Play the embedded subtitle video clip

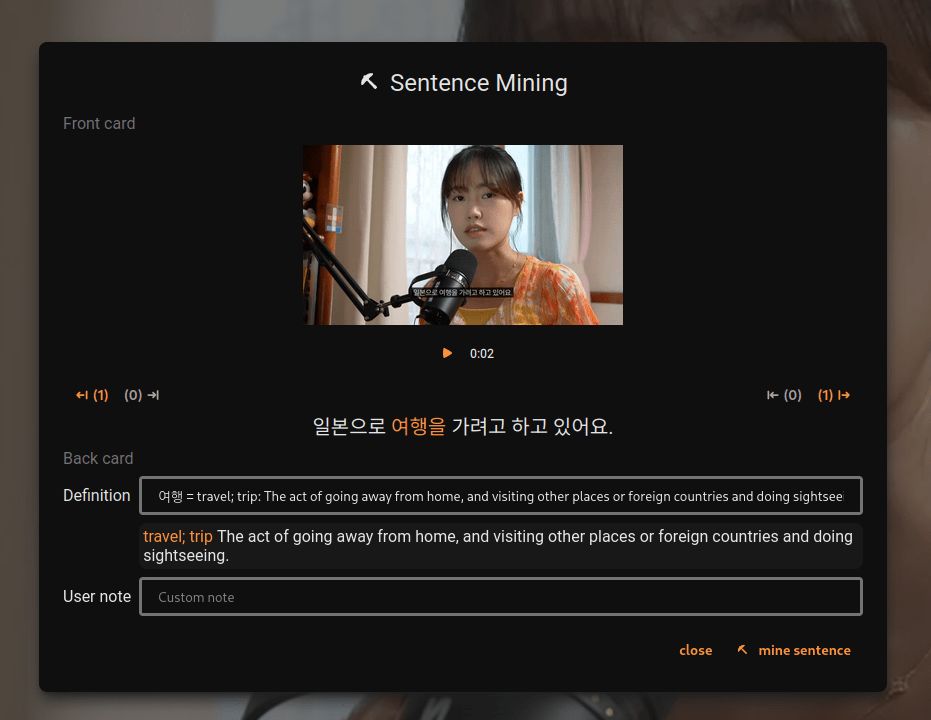pyautogui.click(x=447, y=353)
